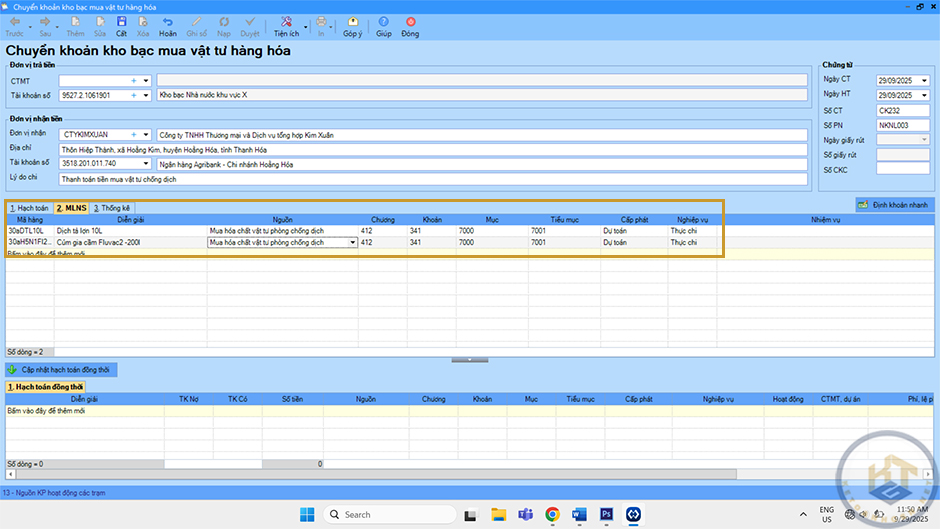The height and width of the screenshot is (529, 940).
Task: Expand the Nguồn dropdown in second row
Action: click(x=352, y=242)
